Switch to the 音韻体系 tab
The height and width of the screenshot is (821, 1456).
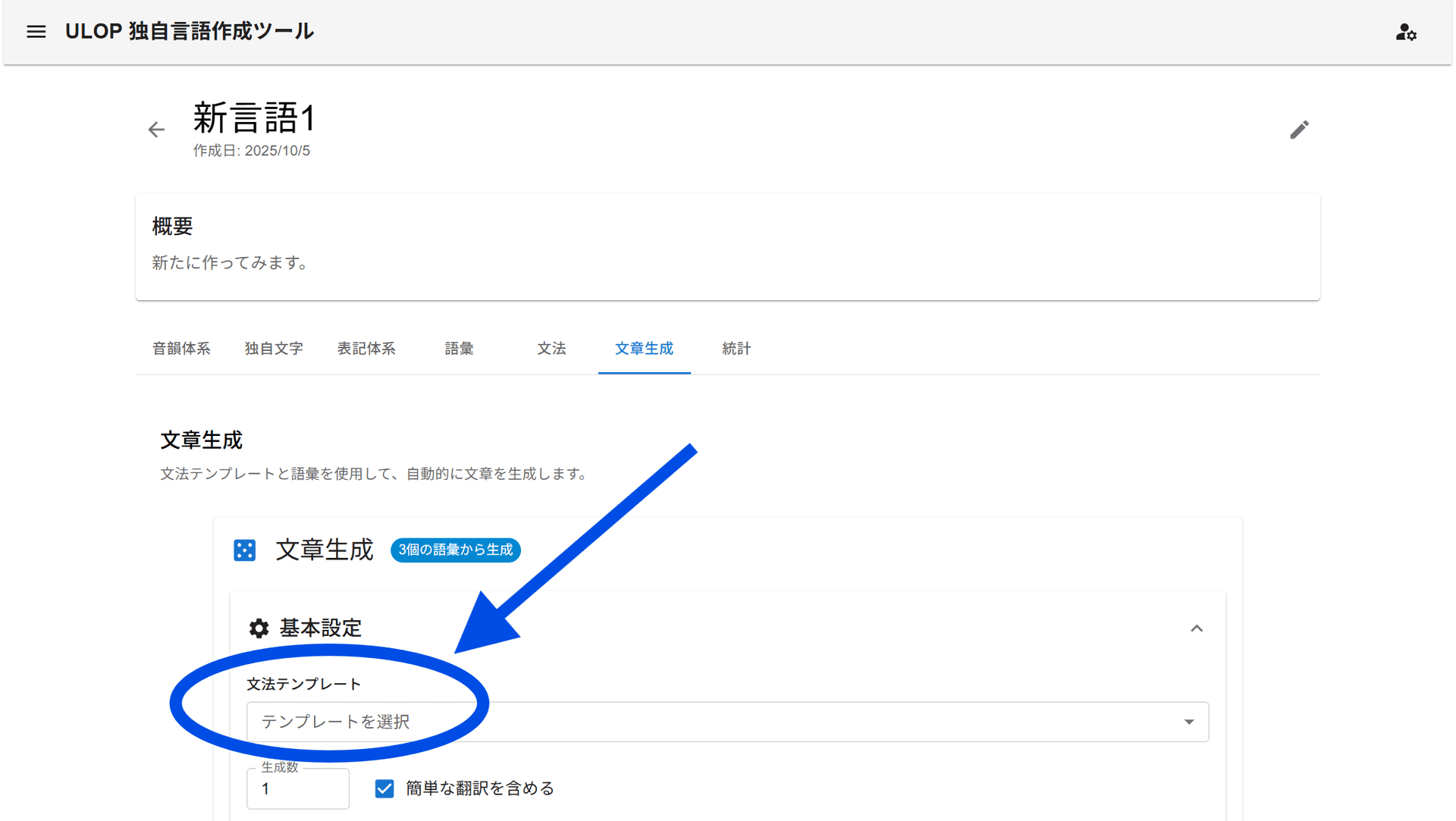tap(181, 349)
